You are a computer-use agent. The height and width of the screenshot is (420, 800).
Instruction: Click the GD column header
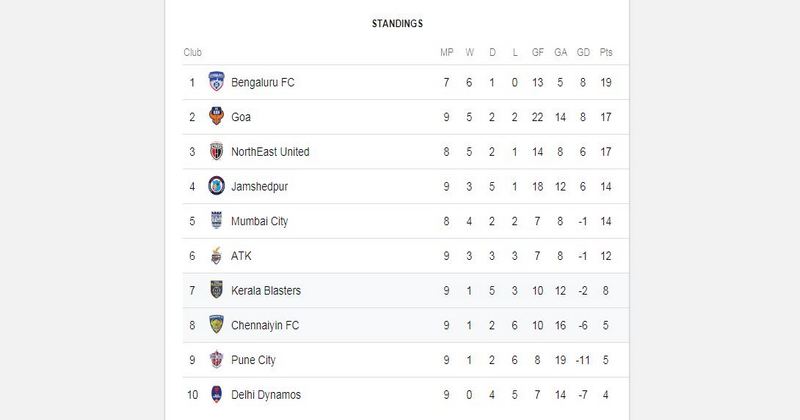pos(583,52)
